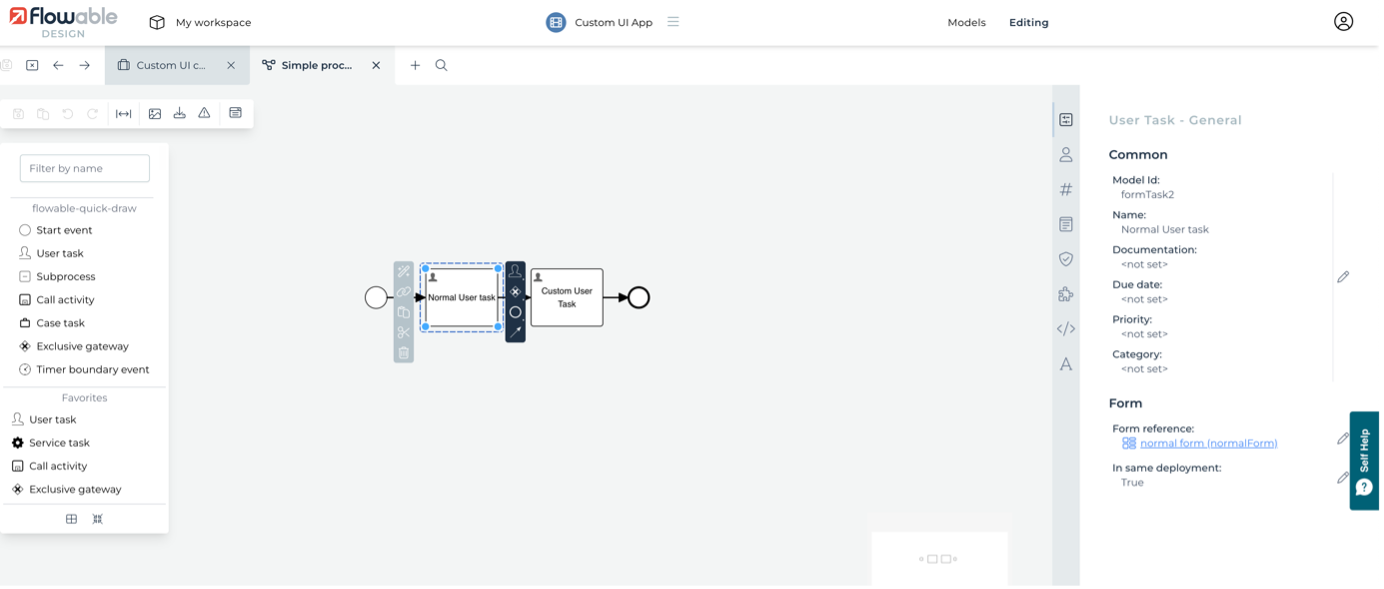1384x589 pixels.
Task: Open the My workspace selector
Action: pyautogui.click(x=201, y=22)
